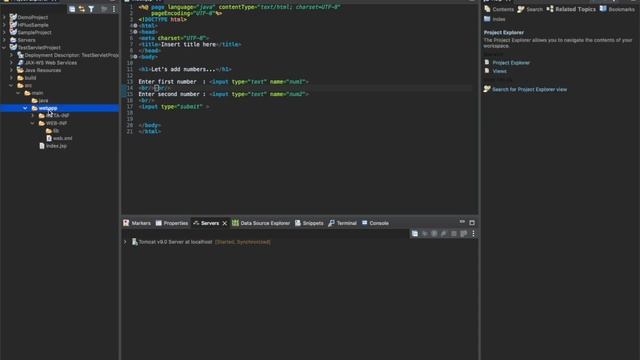The height and width of the screenshot is (360, 640).
Task: Click the JAX-WS Web Services icon
Action: (x=20, y=62)
